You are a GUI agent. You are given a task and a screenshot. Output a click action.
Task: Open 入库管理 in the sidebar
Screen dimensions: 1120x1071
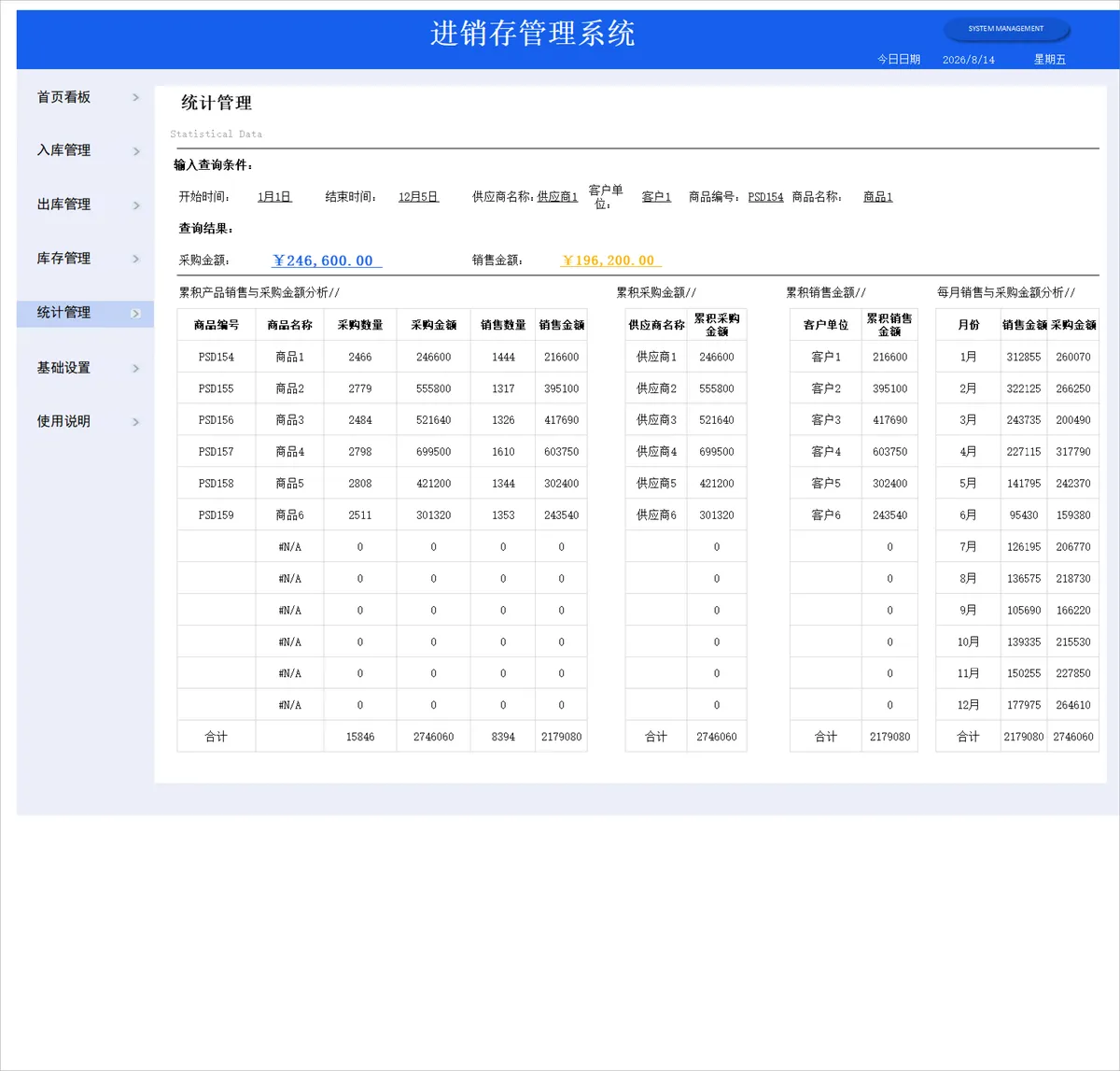coord(63,150)
